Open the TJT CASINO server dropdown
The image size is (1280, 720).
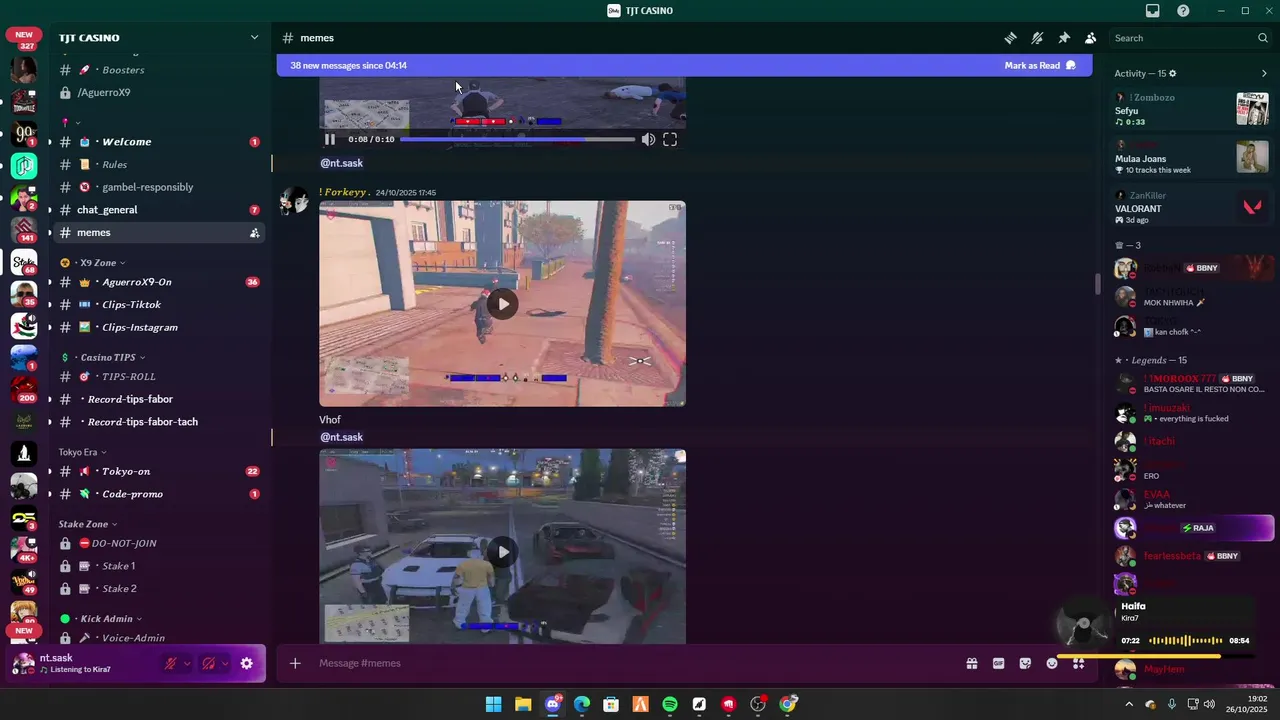coord(254,38)
